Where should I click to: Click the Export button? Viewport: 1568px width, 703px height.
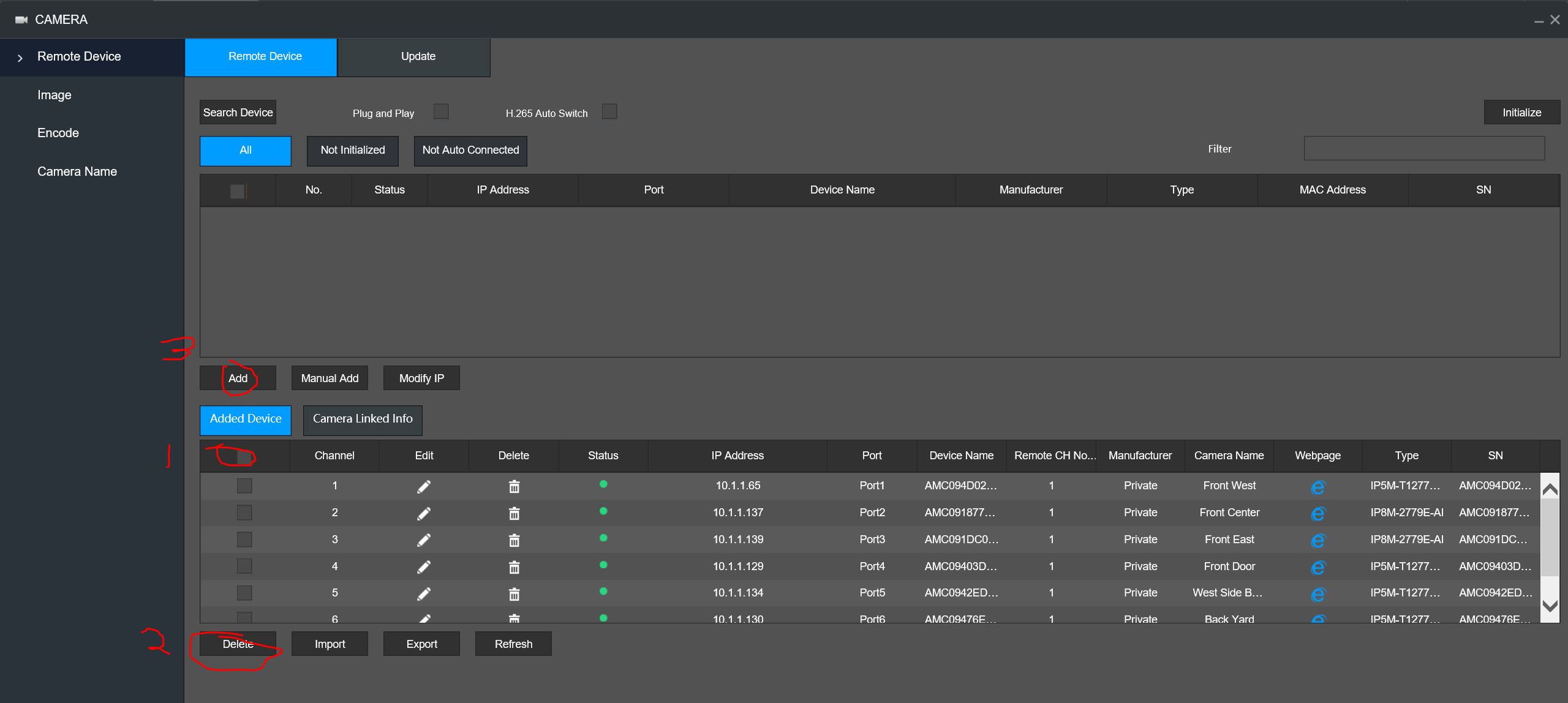tap(421, 644)
